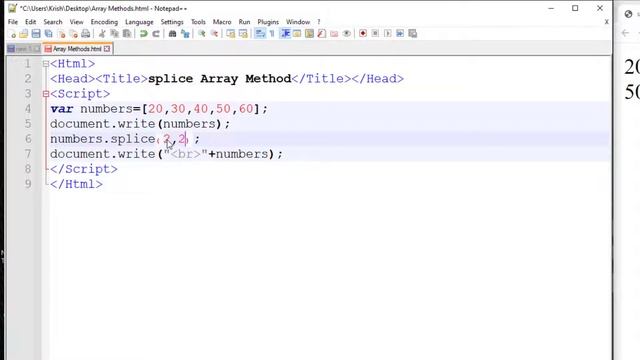This screenshot has height=360, width=640.
Task: Open the Folder as Workspace icon
Action: [334, 34]
